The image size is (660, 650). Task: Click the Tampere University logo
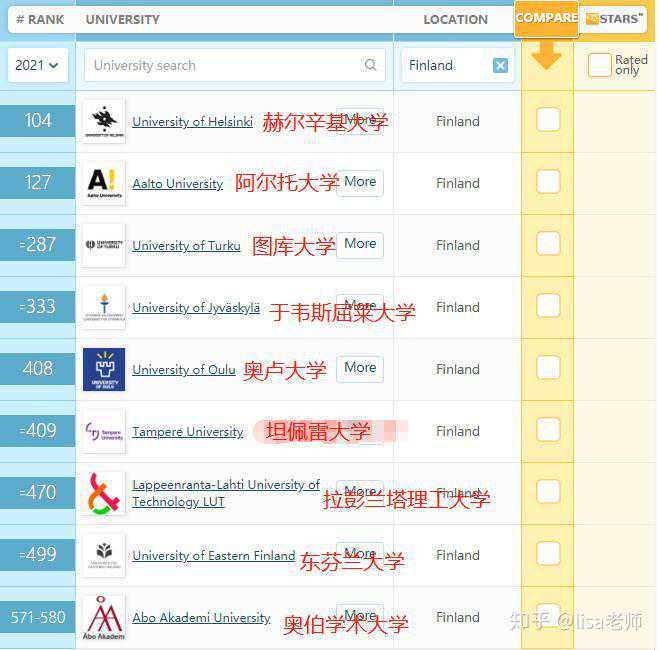click(x=104, y=431)
